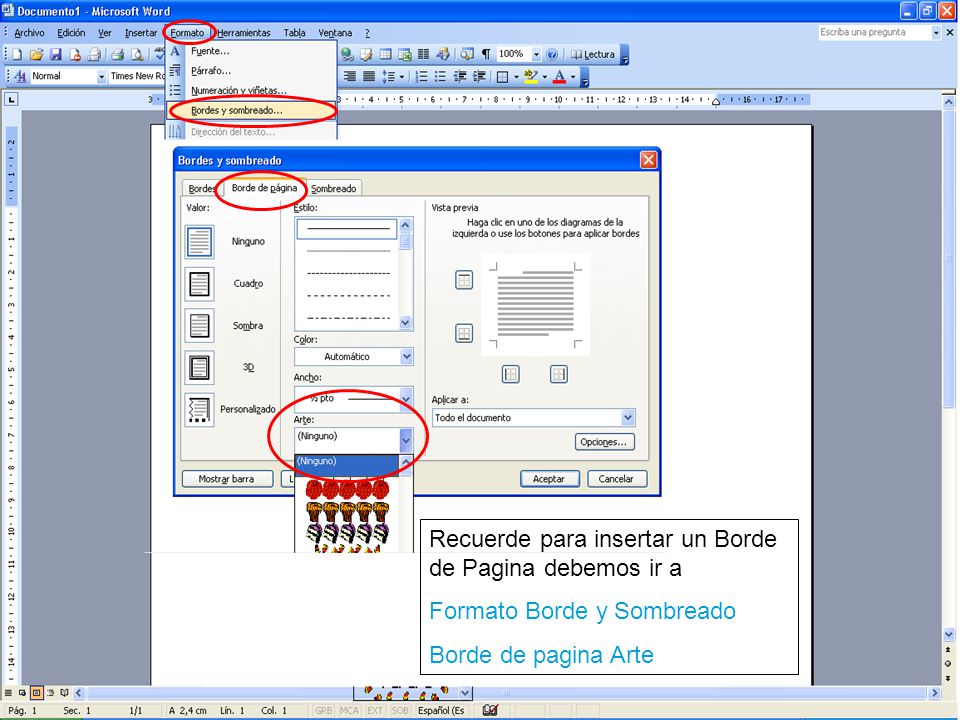Select the solid line style option
The width and height of the screenshot is (960, 720).
[347, 229]
